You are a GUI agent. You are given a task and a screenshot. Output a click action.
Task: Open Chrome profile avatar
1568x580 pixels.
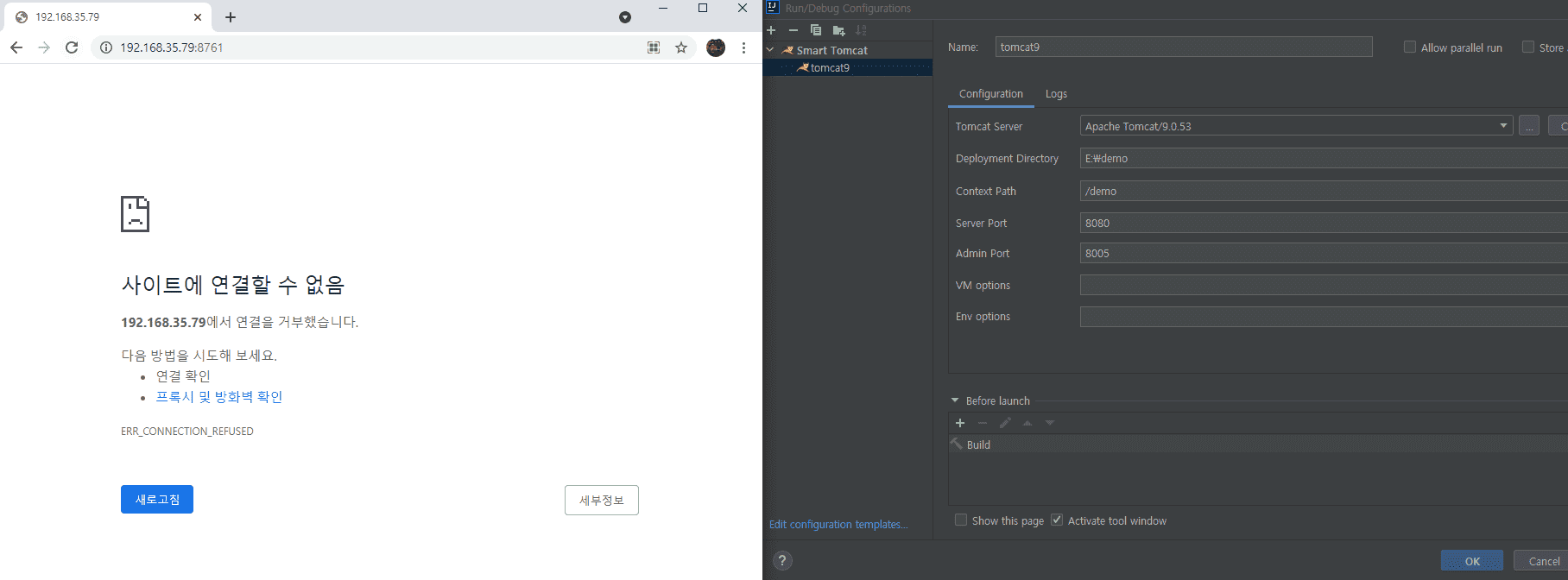(x=716, y=47)
